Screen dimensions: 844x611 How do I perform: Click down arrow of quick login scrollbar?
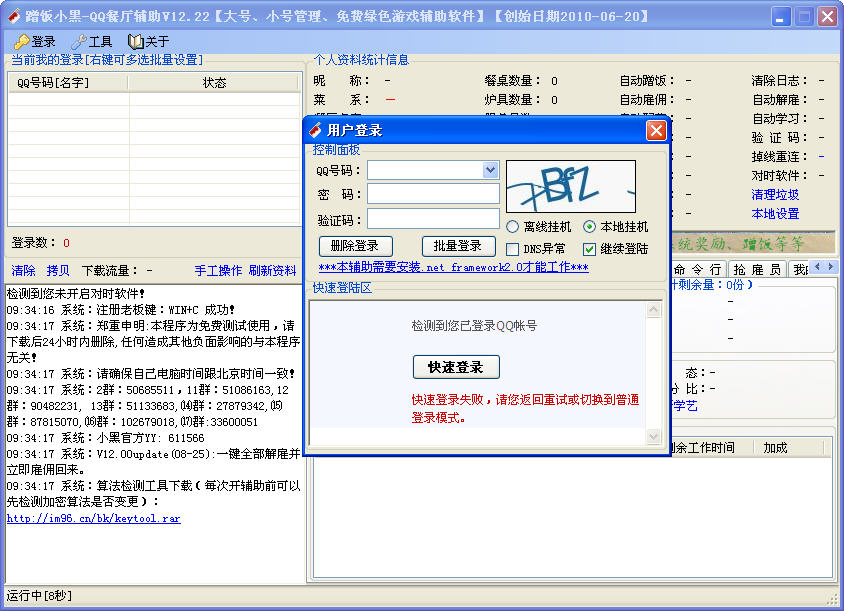[x=654, y=437]
